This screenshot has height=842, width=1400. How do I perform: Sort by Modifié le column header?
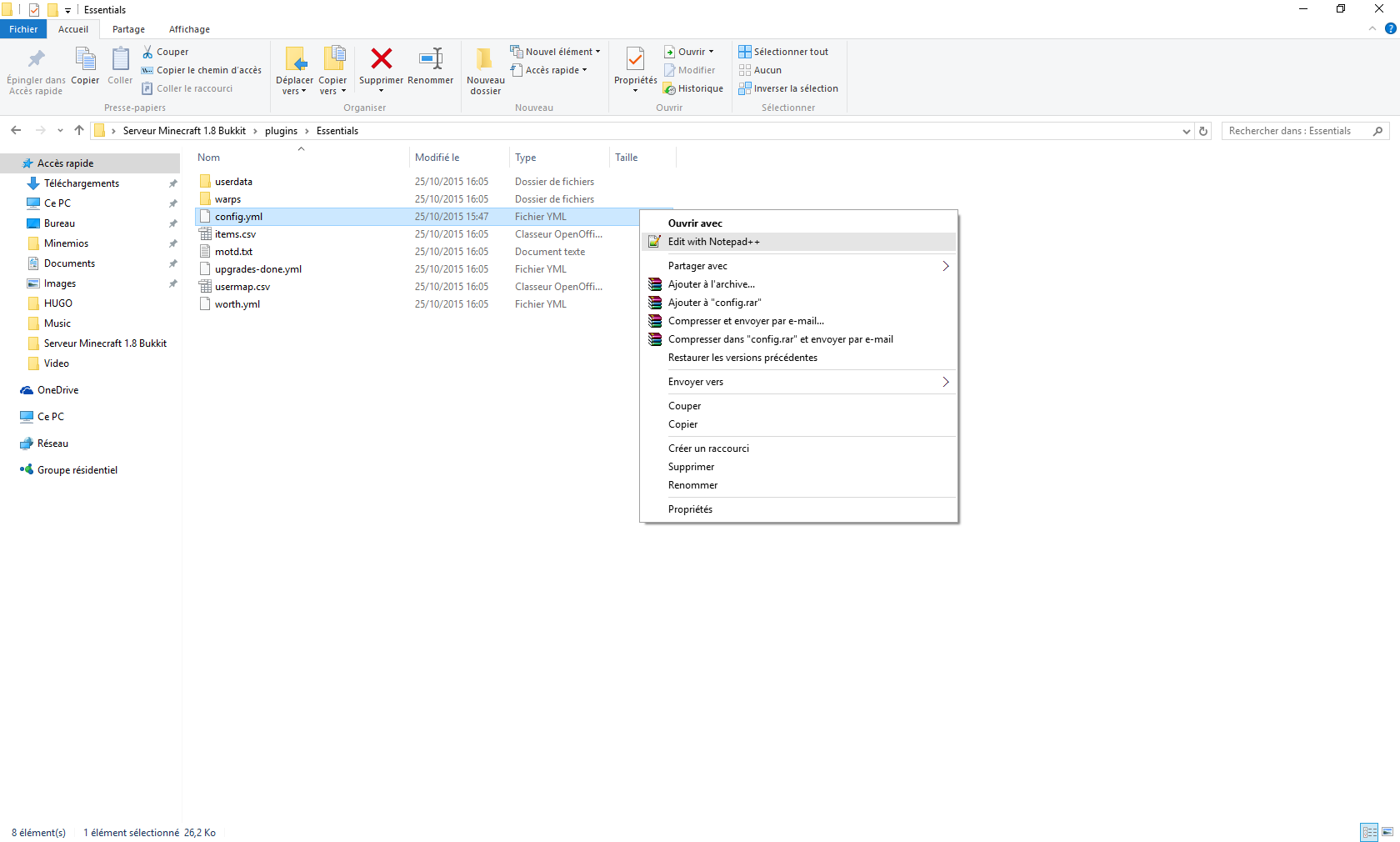click(459, 158)
